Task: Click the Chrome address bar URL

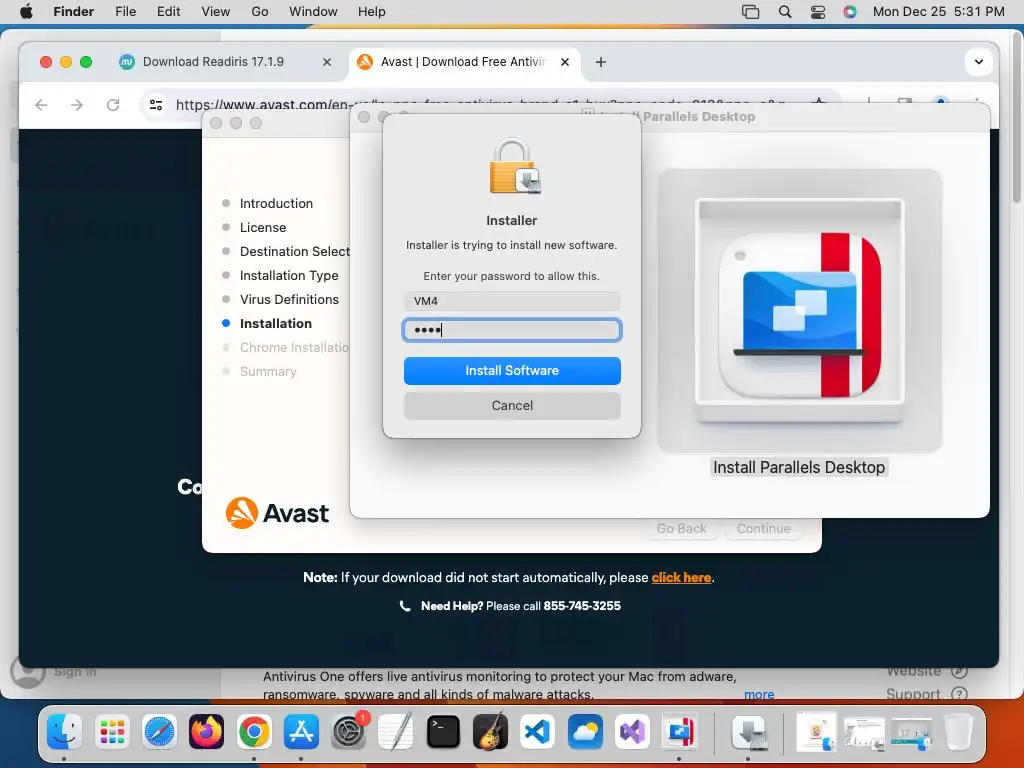Action: click(x=480, y=104)
